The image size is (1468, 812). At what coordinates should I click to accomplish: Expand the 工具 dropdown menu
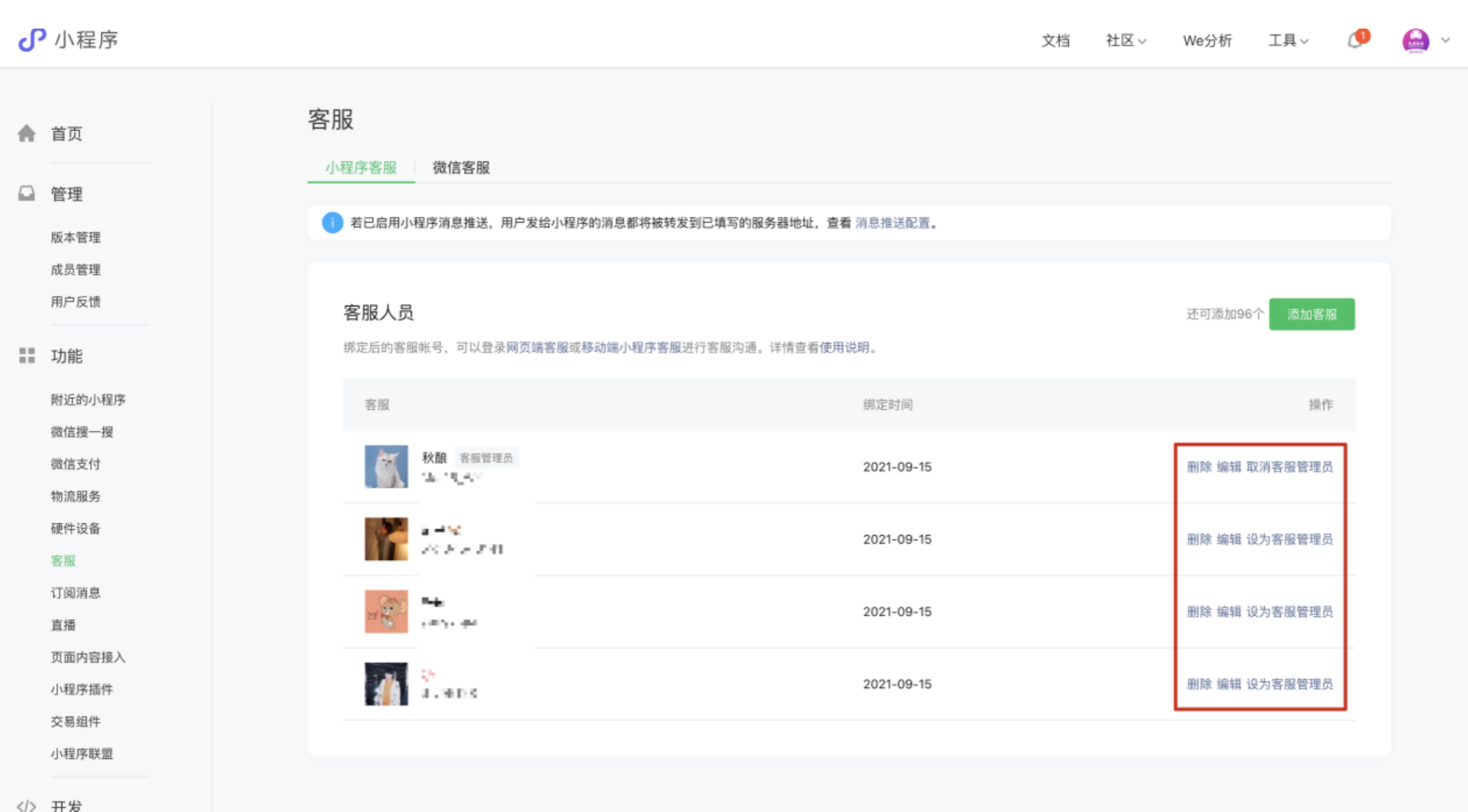pos(1288,40)
